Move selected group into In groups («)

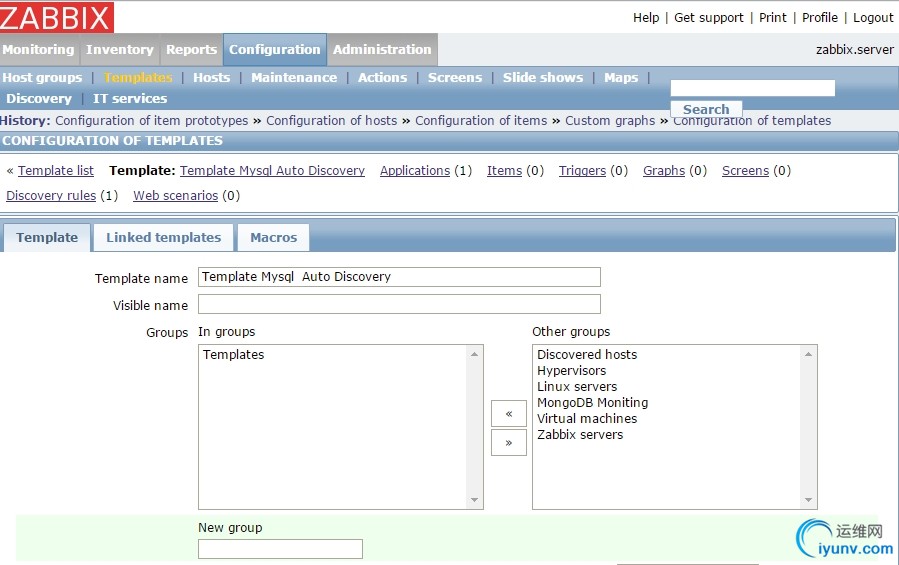(509, 414)
